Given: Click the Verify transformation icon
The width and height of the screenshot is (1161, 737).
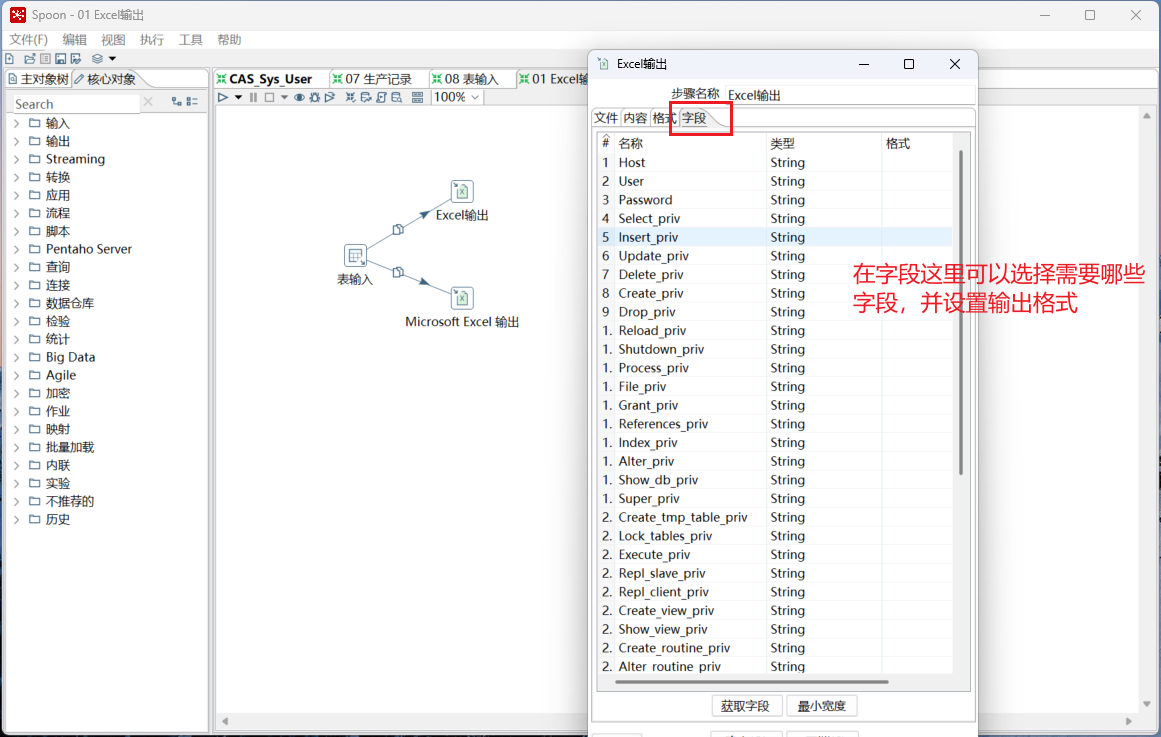Looking at the screenshot, I should coord(350,97).
